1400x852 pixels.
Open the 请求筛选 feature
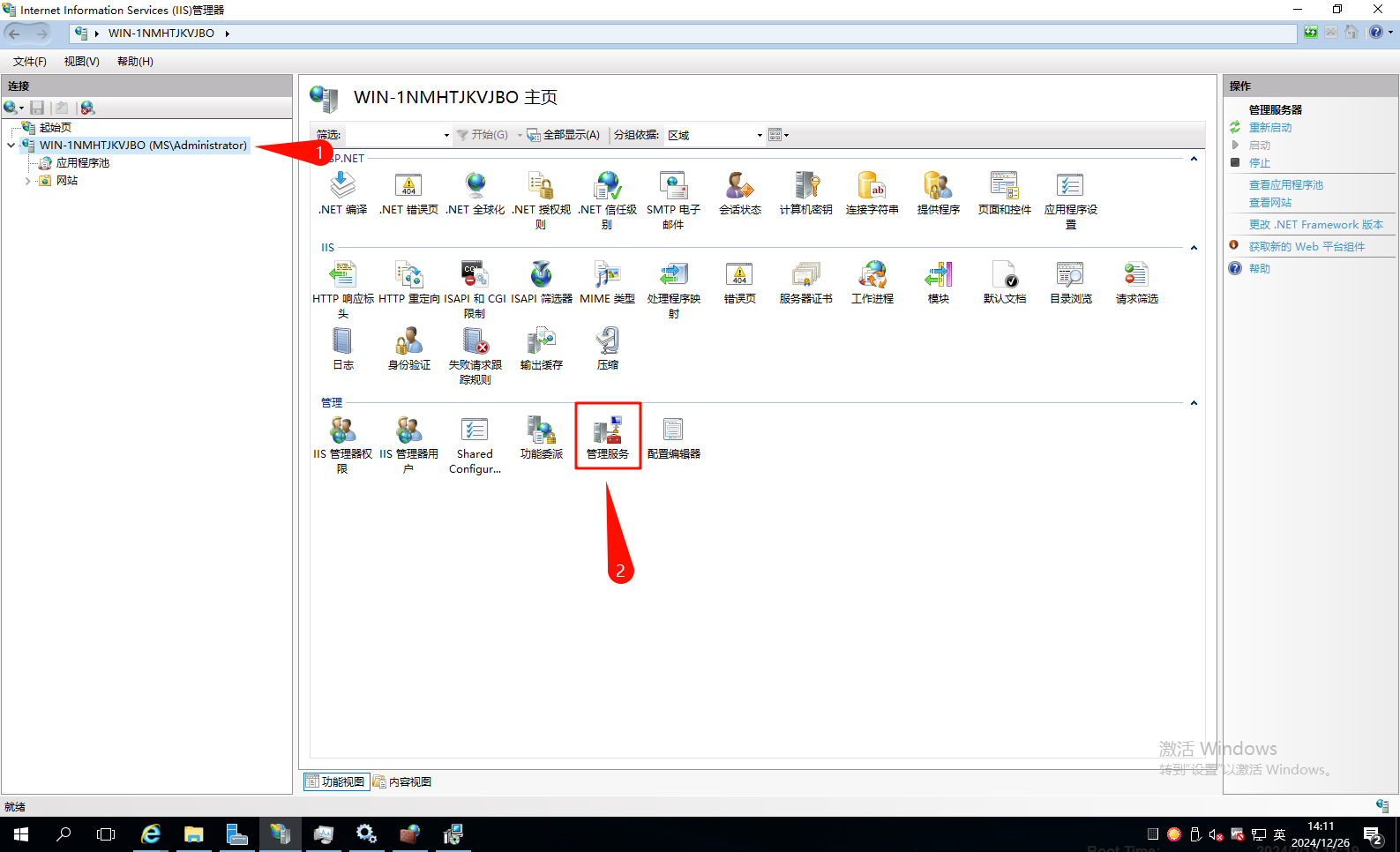[1136, 282]
